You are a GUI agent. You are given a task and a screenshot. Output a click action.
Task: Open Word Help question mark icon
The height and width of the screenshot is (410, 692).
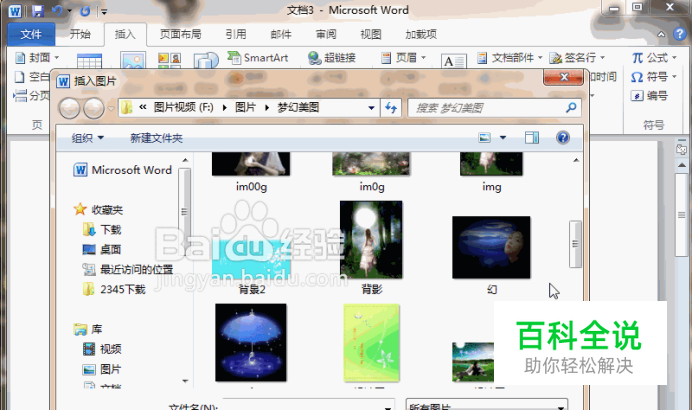680,34
